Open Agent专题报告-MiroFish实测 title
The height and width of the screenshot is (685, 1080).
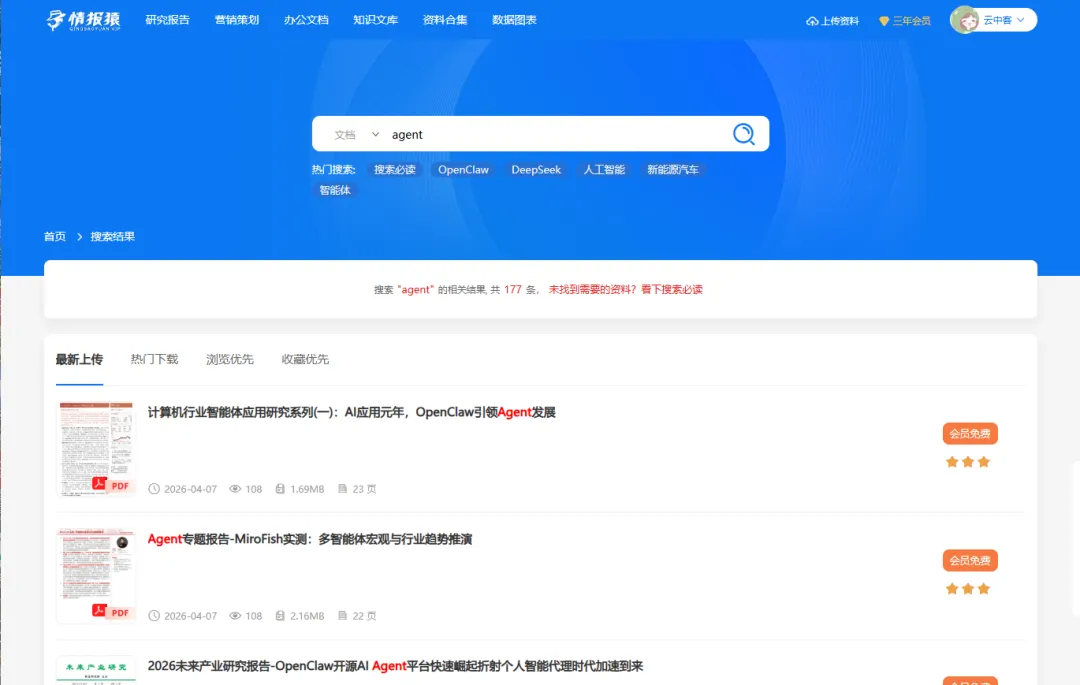pyautogui.click(x=310, y=539)
